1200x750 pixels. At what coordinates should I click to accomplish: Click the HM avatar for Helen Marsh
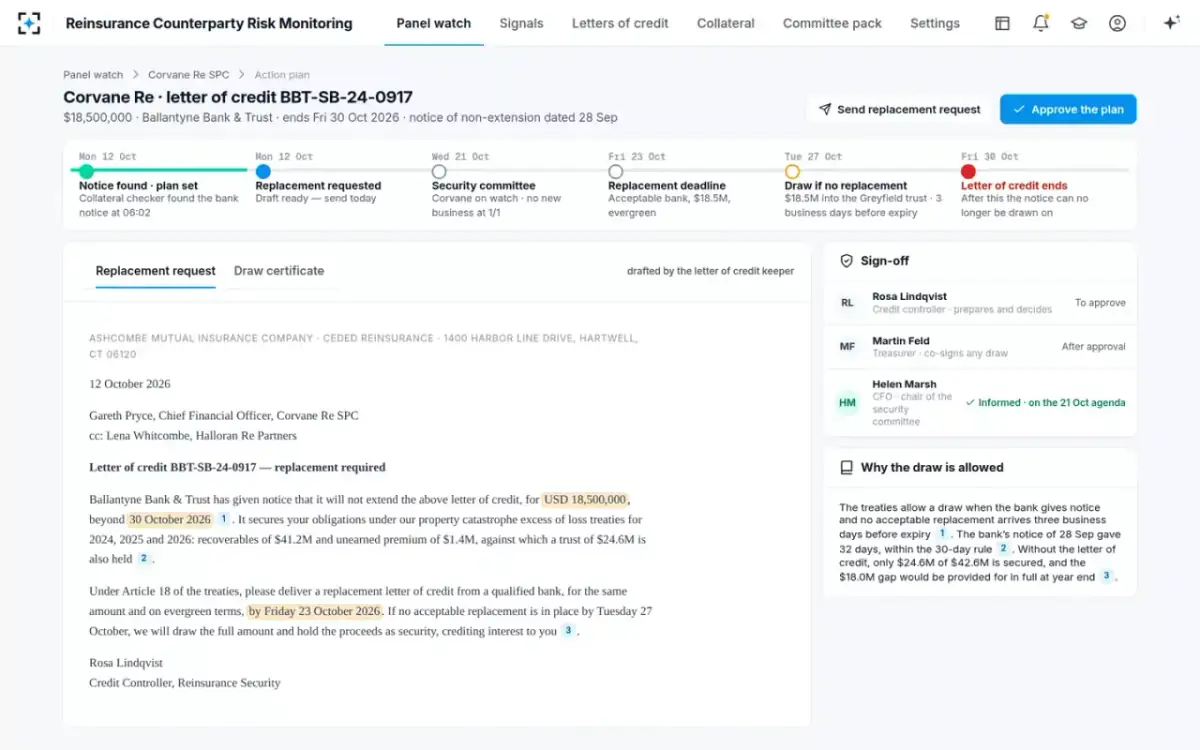(x=847, y=402)
